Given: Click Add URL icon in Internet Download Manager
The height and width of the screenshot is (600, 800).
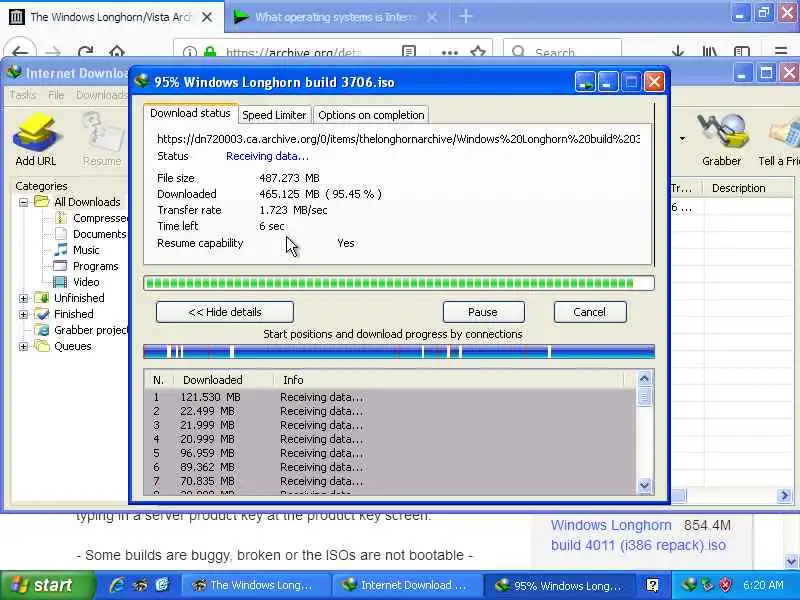Looking at the screenshot, I should (x=36, y=134).
